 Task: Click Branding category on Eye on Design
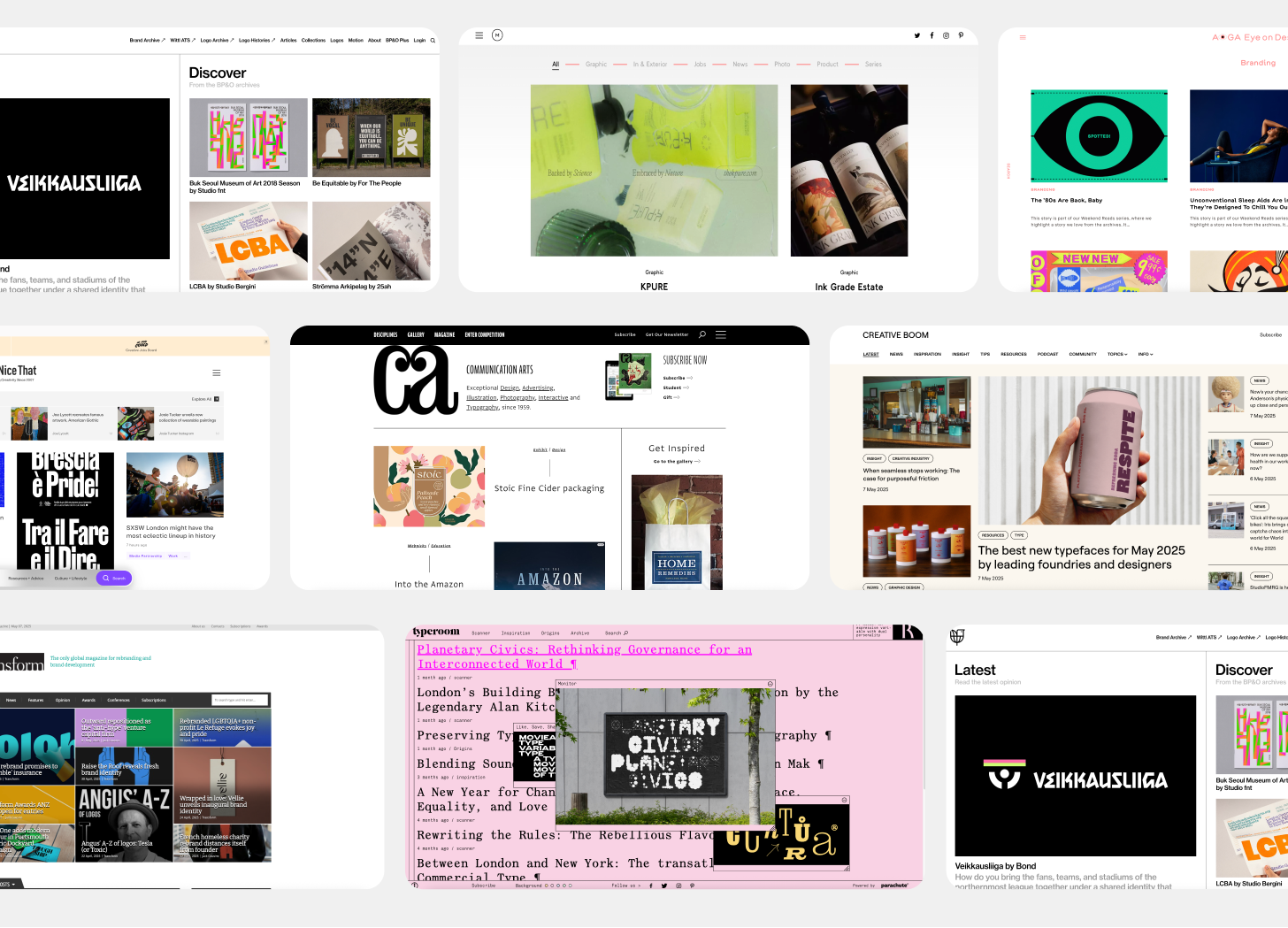[x=1258, y=63]
